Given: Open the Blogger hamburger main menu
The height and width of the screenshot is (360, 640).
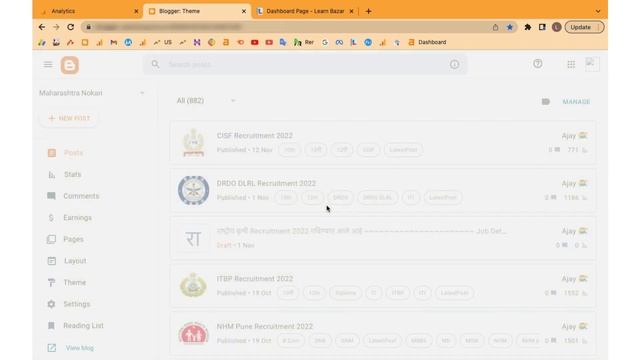Looking at the screenshot, I should point(48,64).
